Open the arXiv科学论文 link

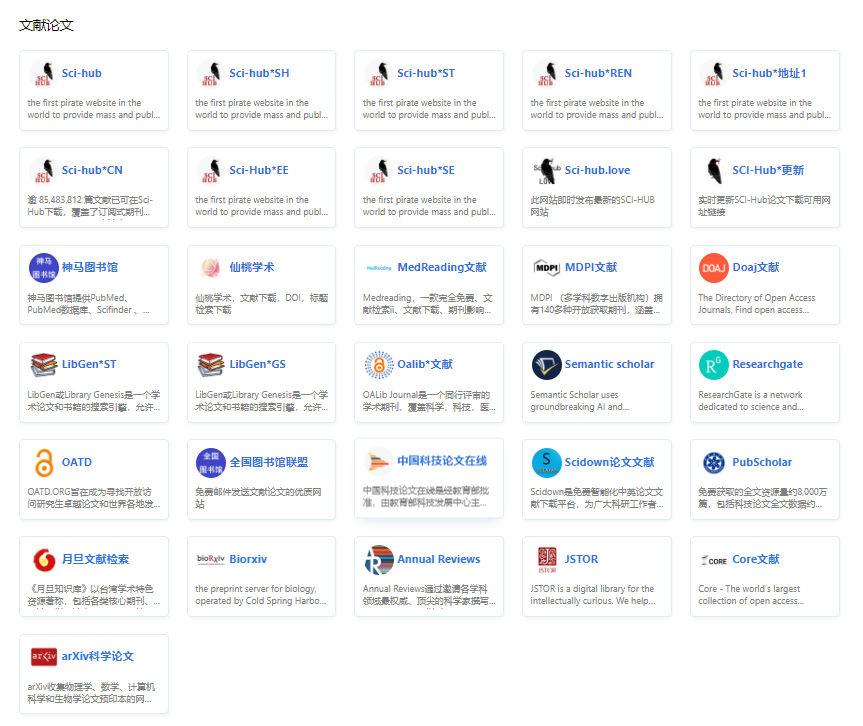click(98, 657)
